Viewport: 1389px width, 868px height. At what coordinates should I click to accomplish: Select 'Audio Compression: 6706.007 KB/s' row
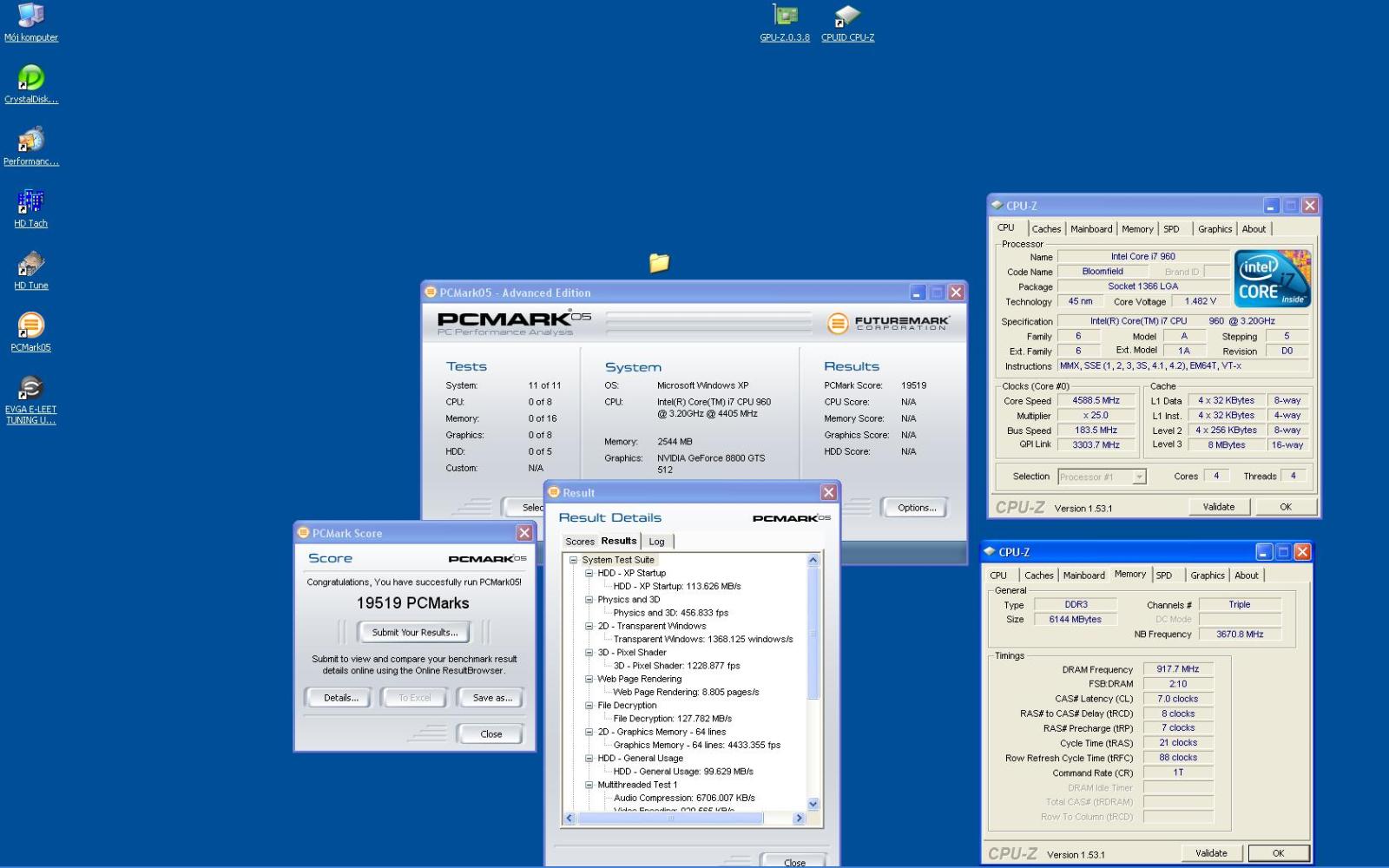click(684, 798)
